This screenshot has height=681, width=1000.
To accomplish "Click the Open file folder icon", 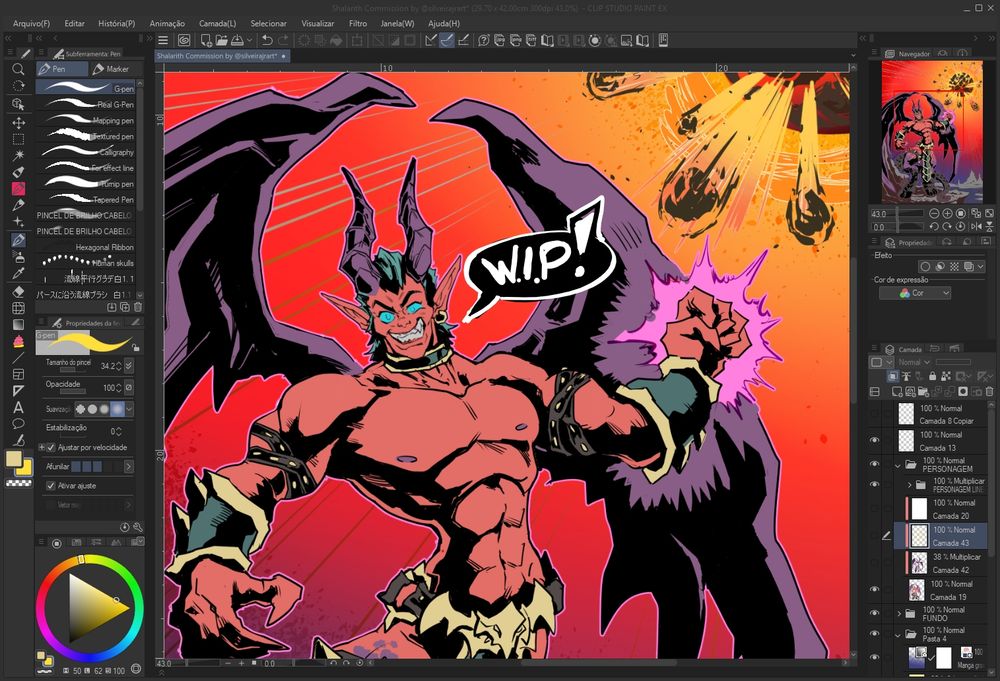I will (220, 40).
